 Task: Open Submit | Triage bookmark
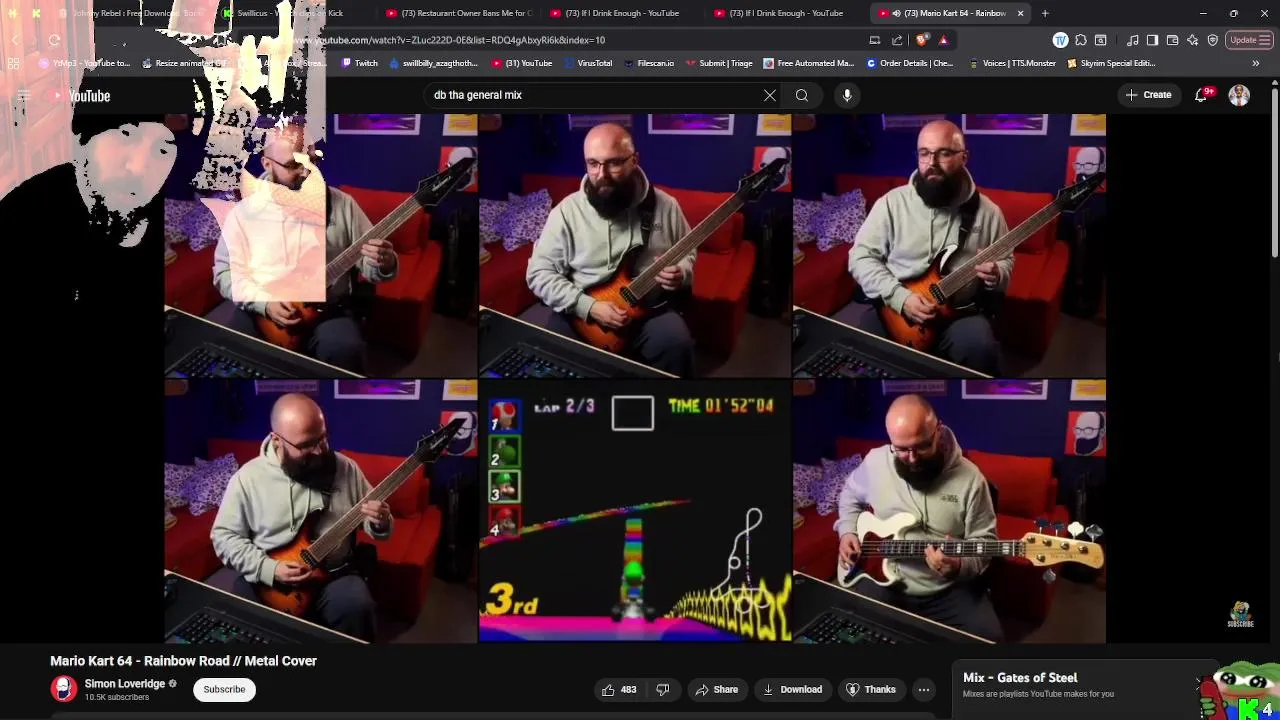718,63
